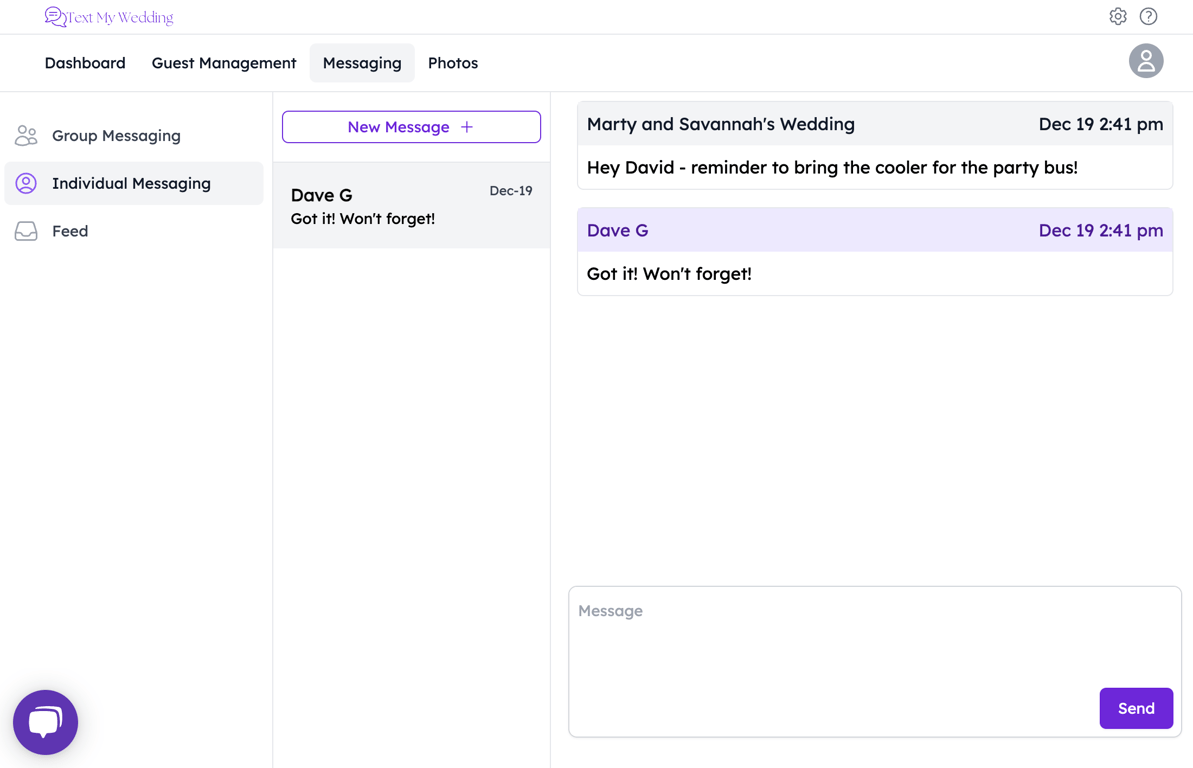
Task: Start a New Message
Action: tap(398, 127)
